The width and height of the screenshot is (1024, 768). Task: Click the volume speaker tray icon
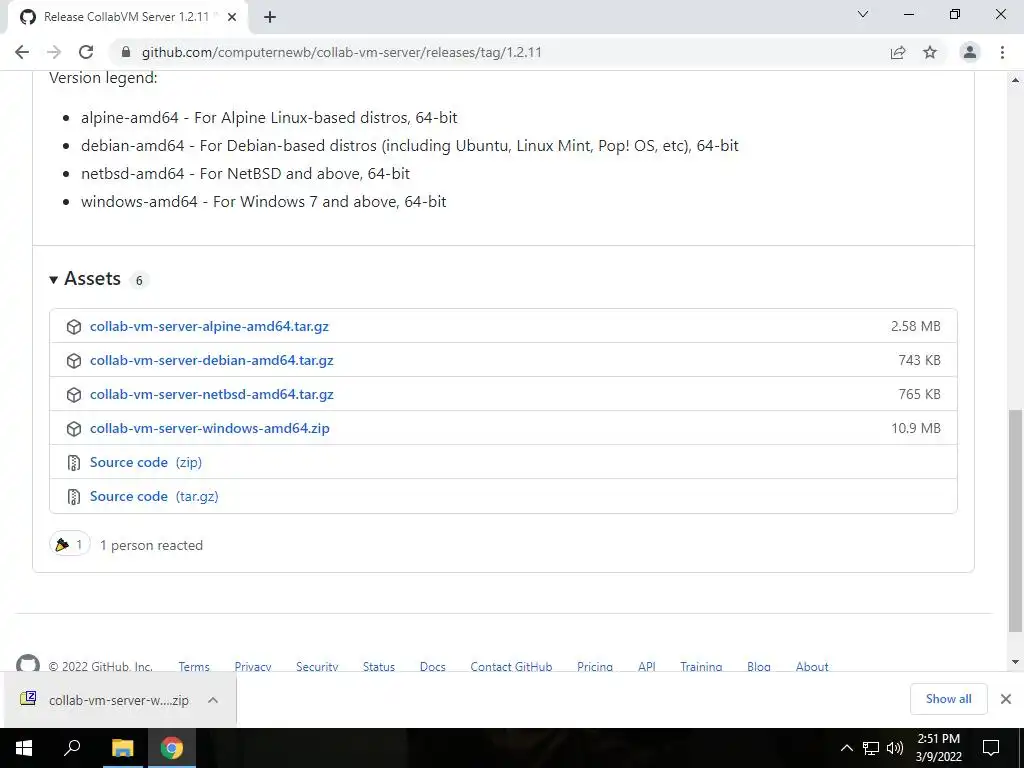pyautogui.click(x=895, y=748)
